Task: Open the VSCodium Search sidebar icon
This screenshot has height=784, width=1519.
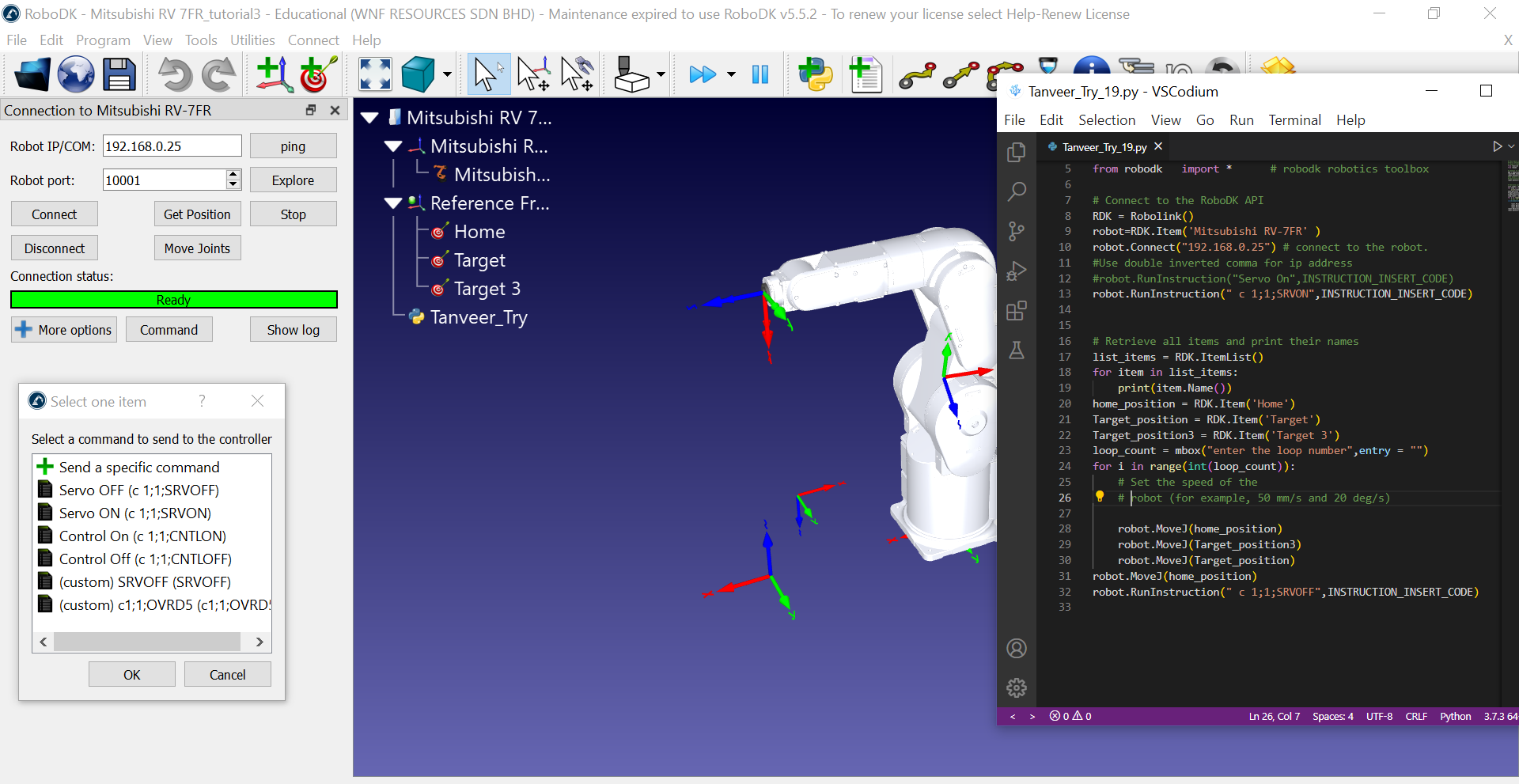Action: pos(1017,191)
